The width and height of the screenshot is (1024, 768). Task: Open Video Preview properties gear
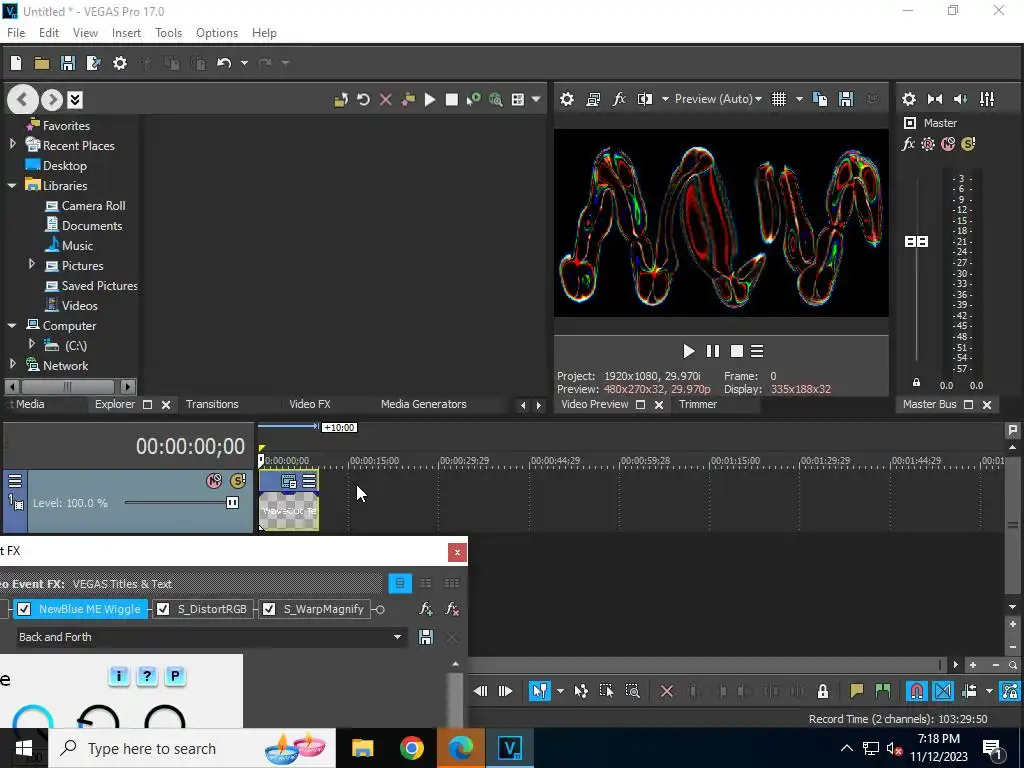pos(567,99)
